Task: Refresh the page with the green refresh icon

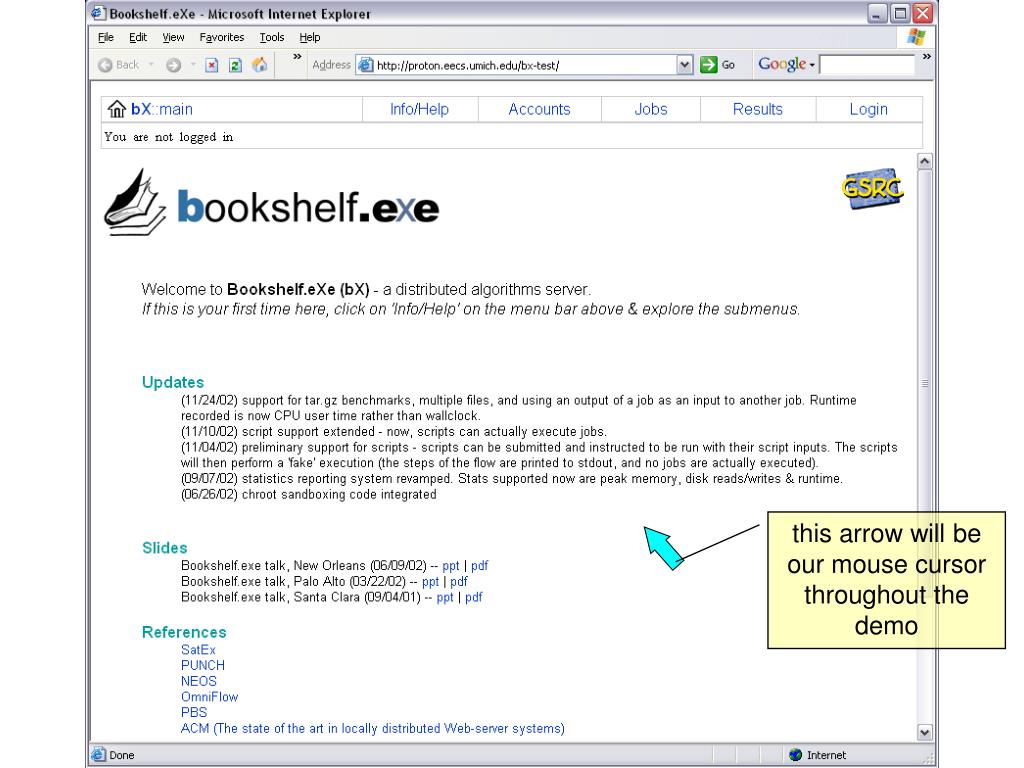Action: 235,65
